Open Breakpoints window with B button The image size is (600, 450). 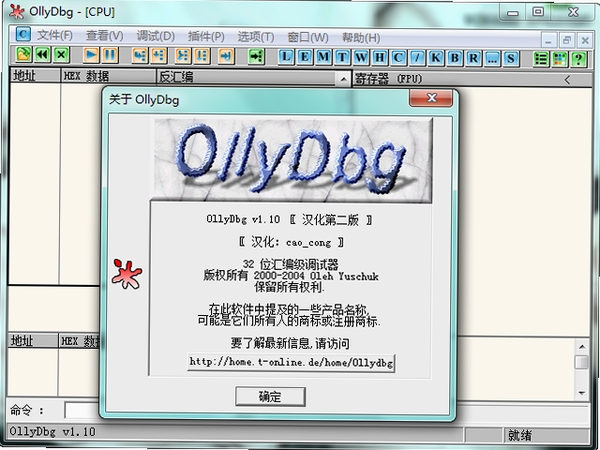click(x=455, y=58)
